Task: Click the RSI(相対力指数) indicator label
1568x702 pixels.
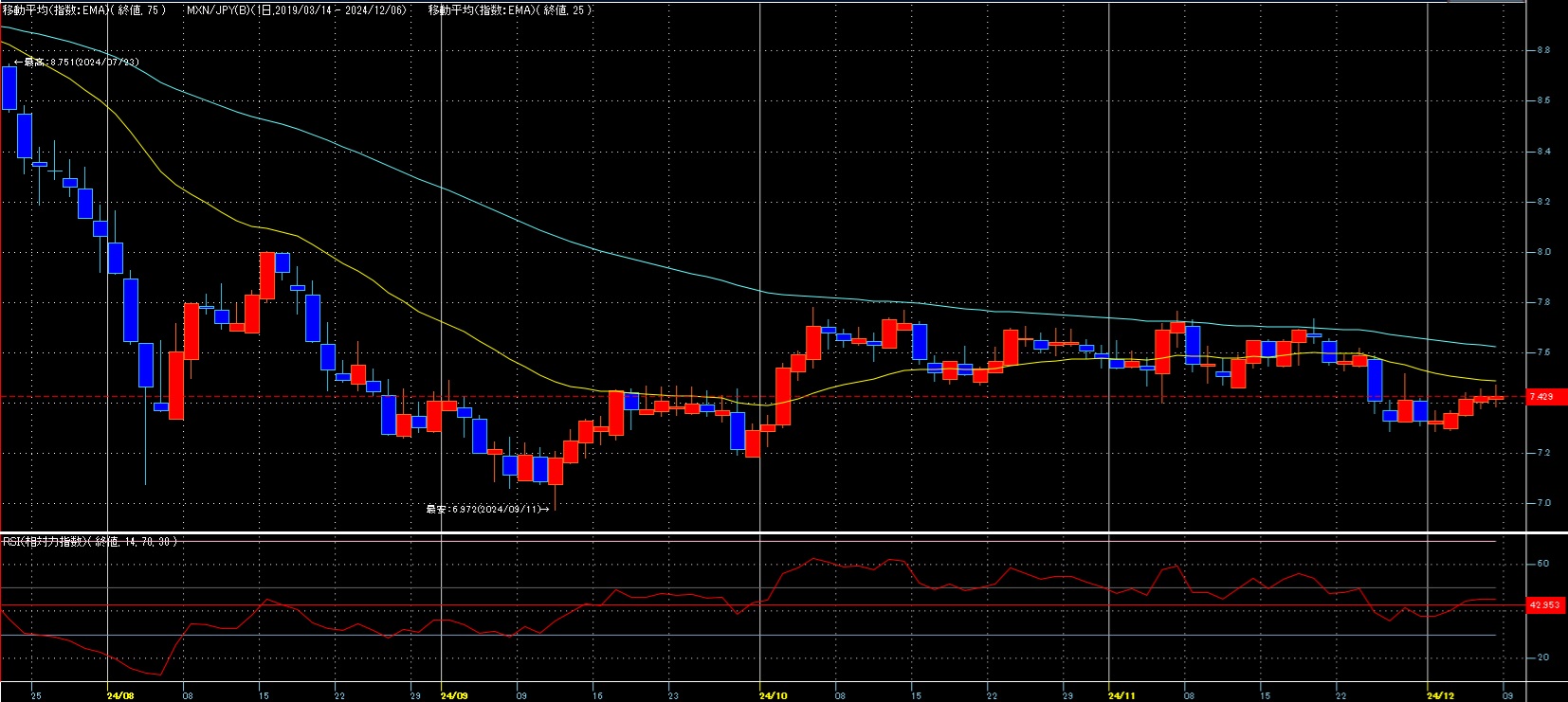Action: pyautogui.click(x=90, y=542)
